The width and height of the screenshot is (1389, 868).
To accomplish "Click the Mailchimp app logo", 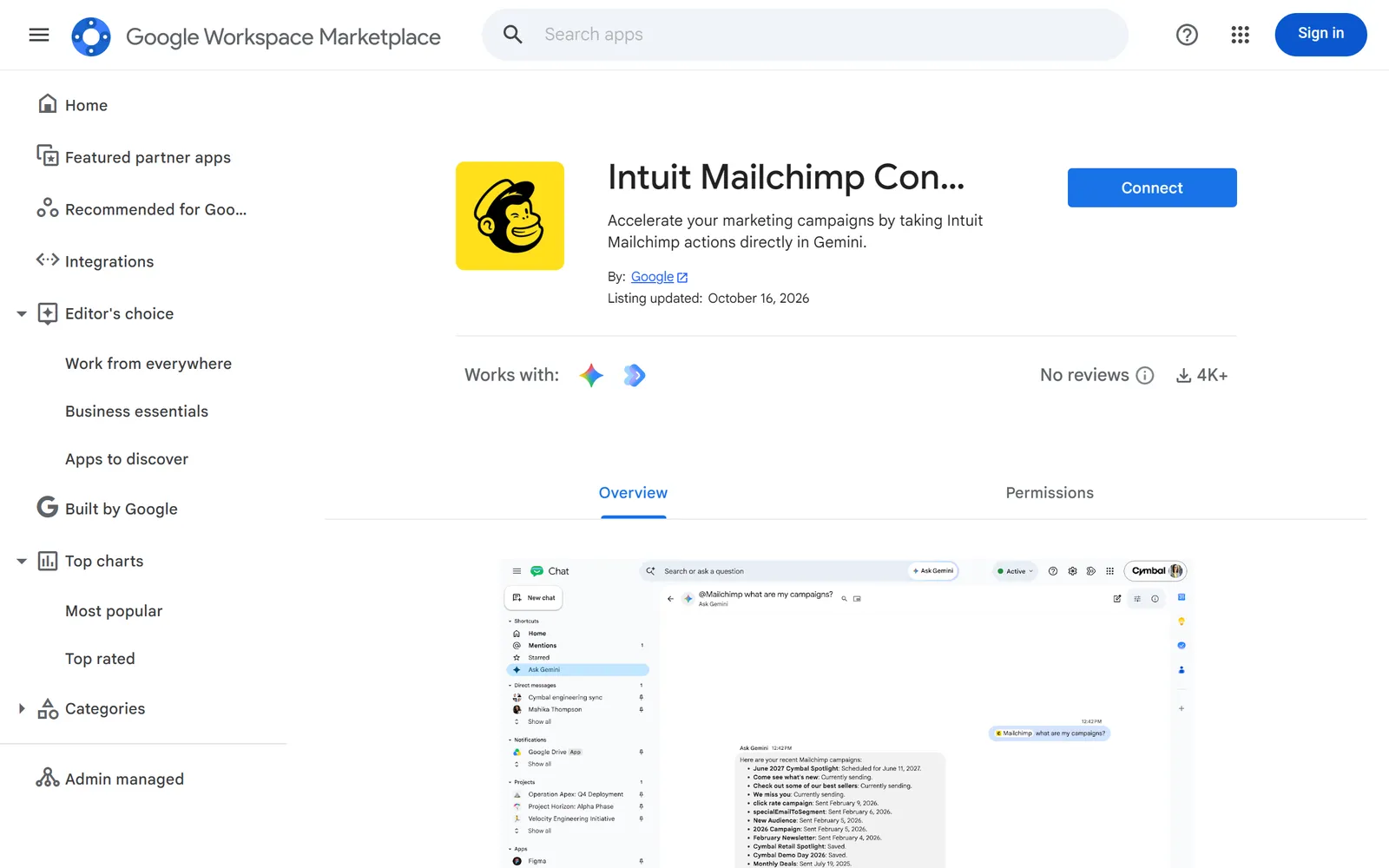I will pos(510,215).
